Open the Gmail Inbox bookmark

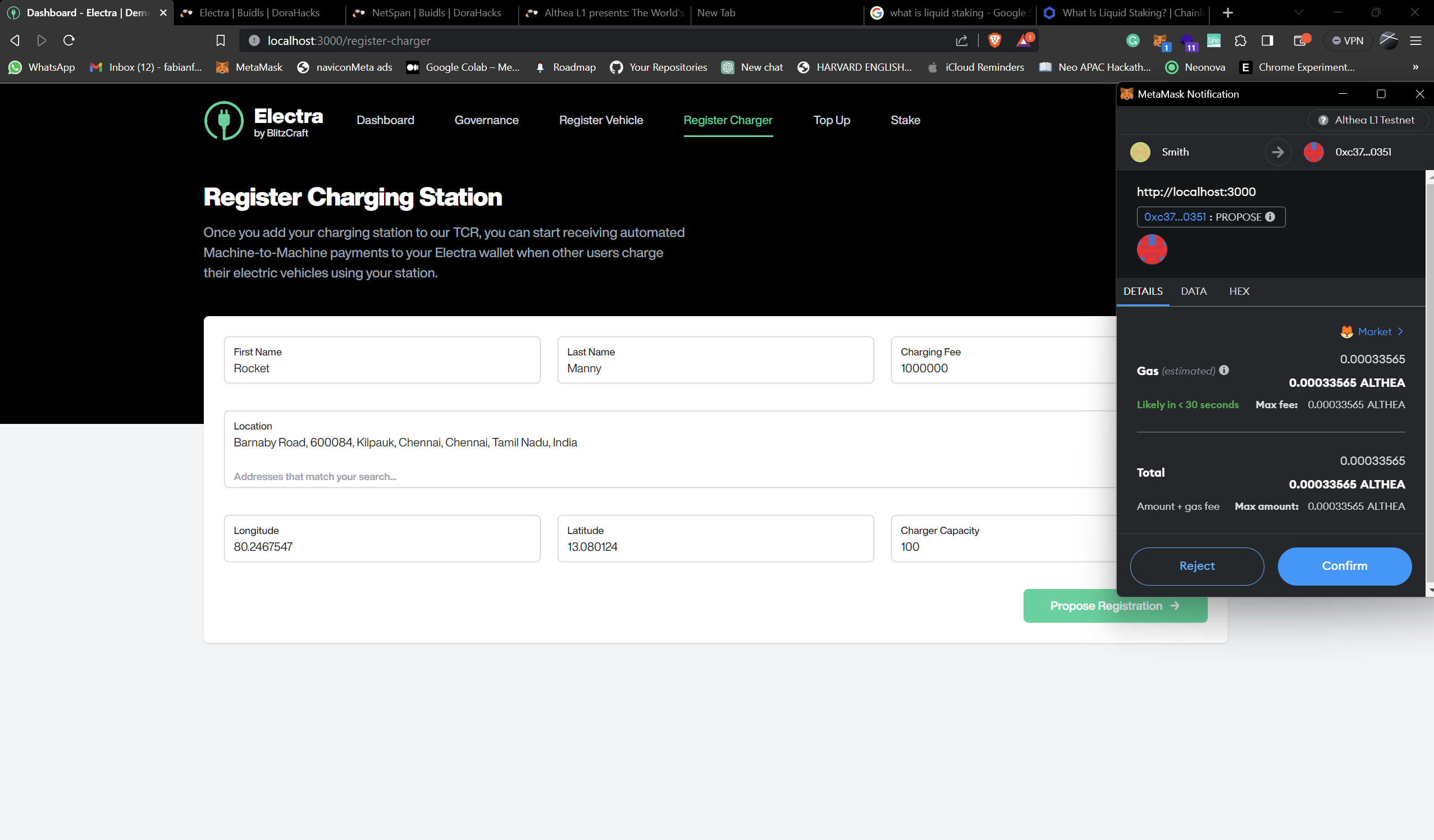[x=145, y=67]
